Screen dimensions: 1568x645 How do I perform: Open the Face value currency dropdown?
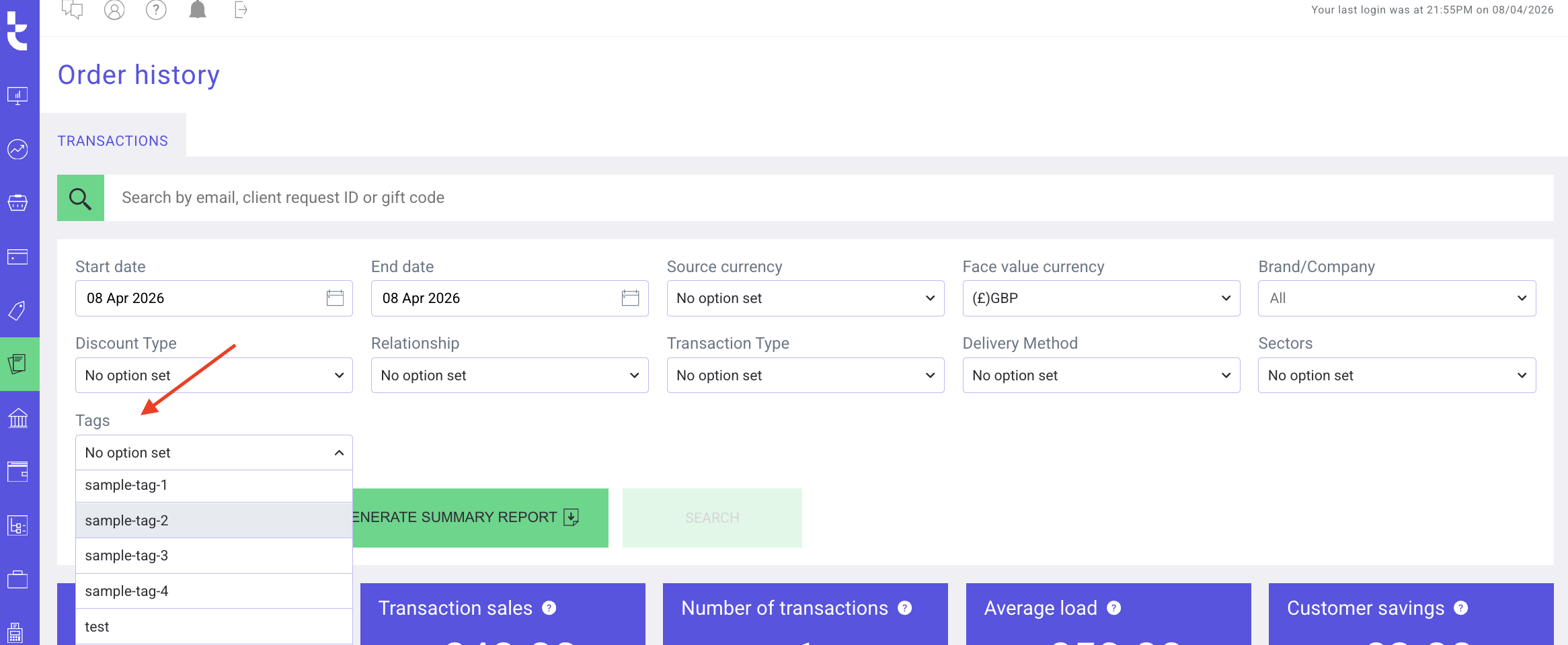pos(1101,298)
